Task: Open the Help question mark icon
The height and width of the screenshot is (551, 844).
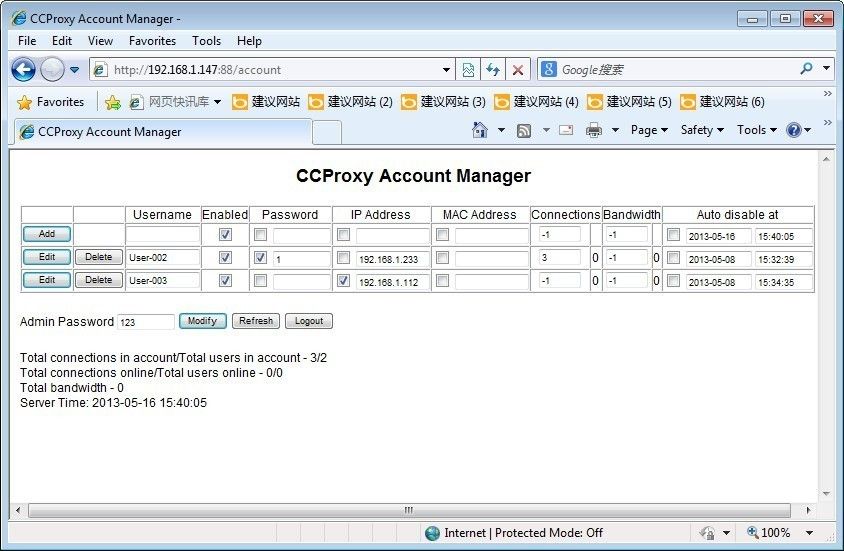Action: (793, 130)
